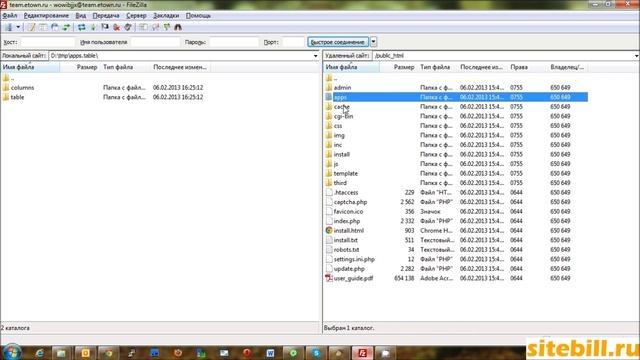This screenshot has height=360, width=640.
Task: Go to the local parent directory entry
Action: click(x=13, y=78)
